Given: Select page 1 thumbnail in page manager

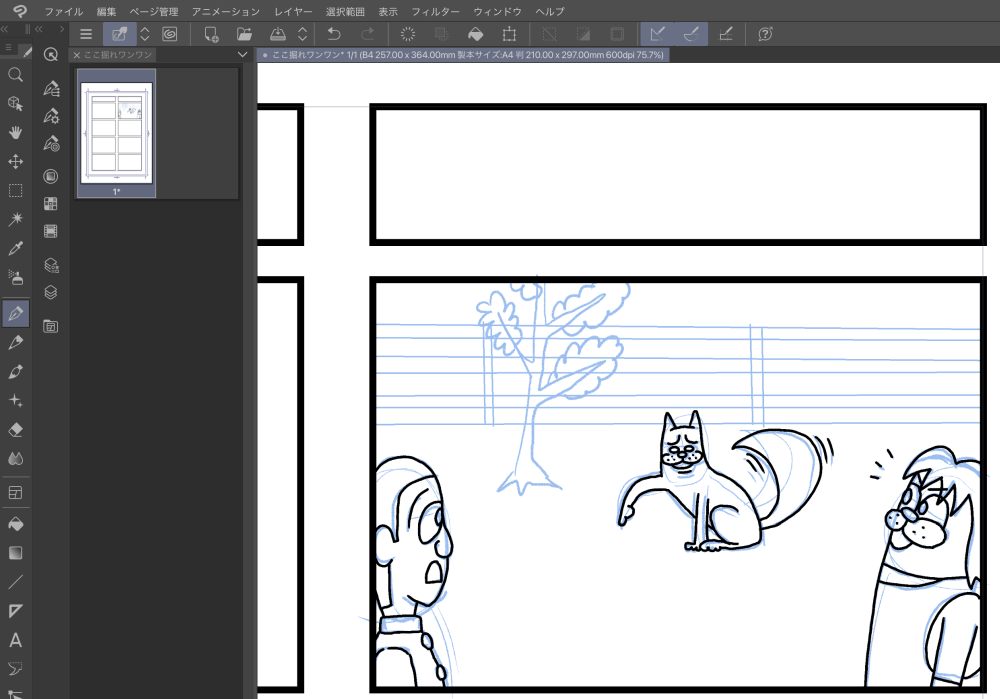Looking at the screenshot, I should 117,133.
